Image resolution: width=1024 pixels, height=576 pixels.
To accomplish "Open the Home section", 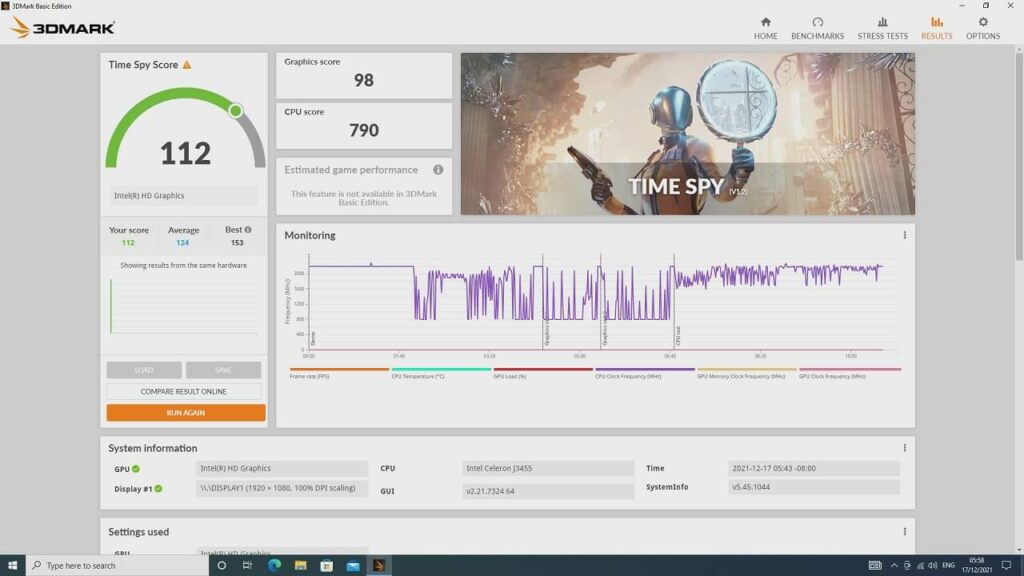I will point(765,28).
